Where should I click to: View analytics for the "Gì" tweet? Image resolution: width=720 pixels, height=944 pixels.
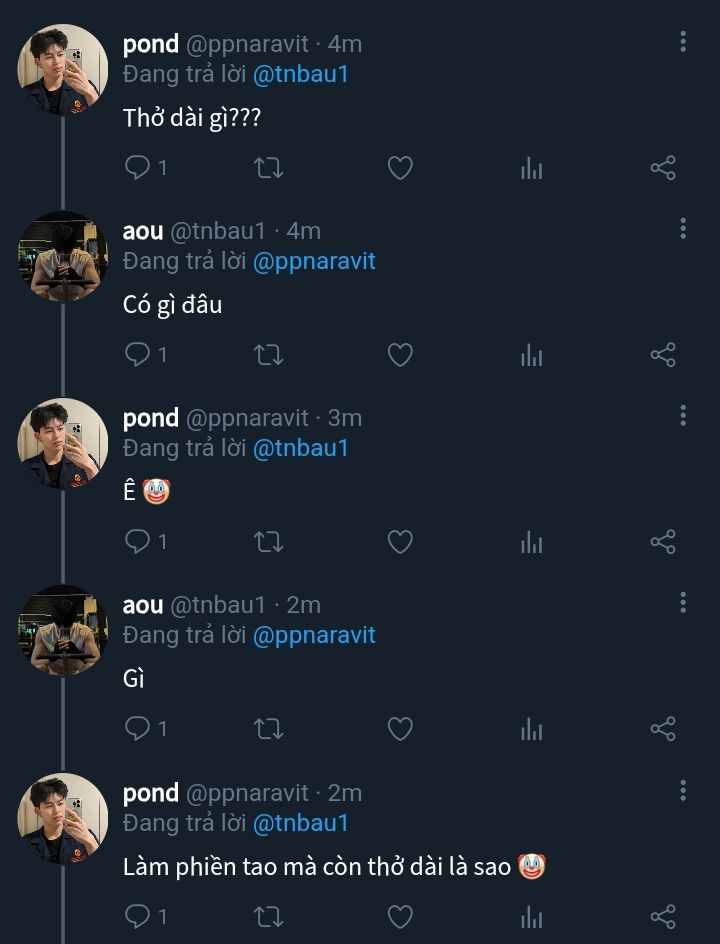click(531, 729)
